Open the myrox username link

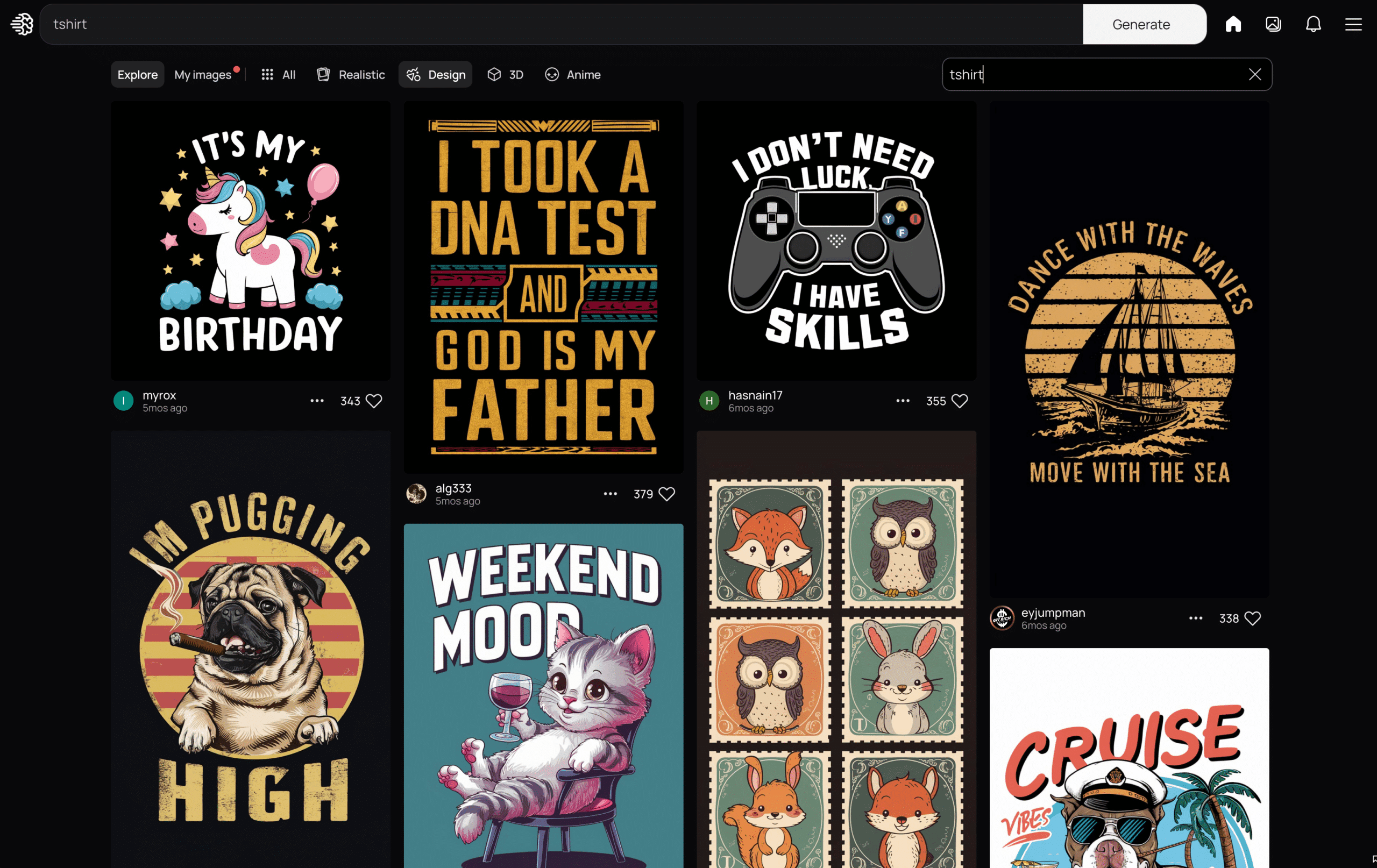point(159,395)
